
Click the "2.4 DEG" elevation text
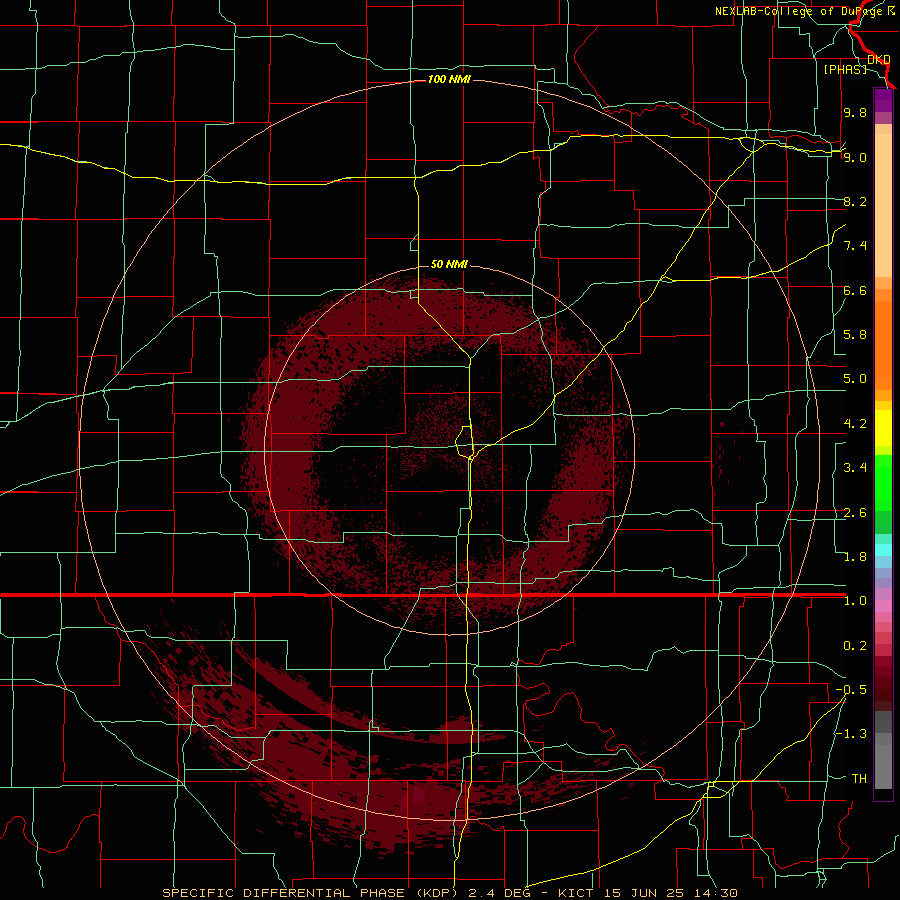click(x=499, y=893)
